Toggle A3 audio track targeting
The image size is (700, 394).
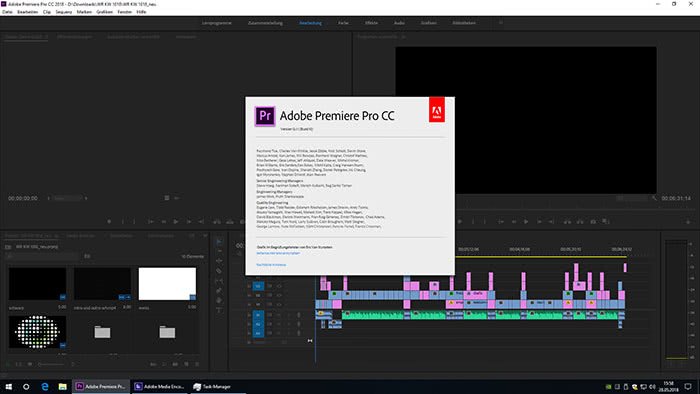pyautogui.click(x=258, y=333)
